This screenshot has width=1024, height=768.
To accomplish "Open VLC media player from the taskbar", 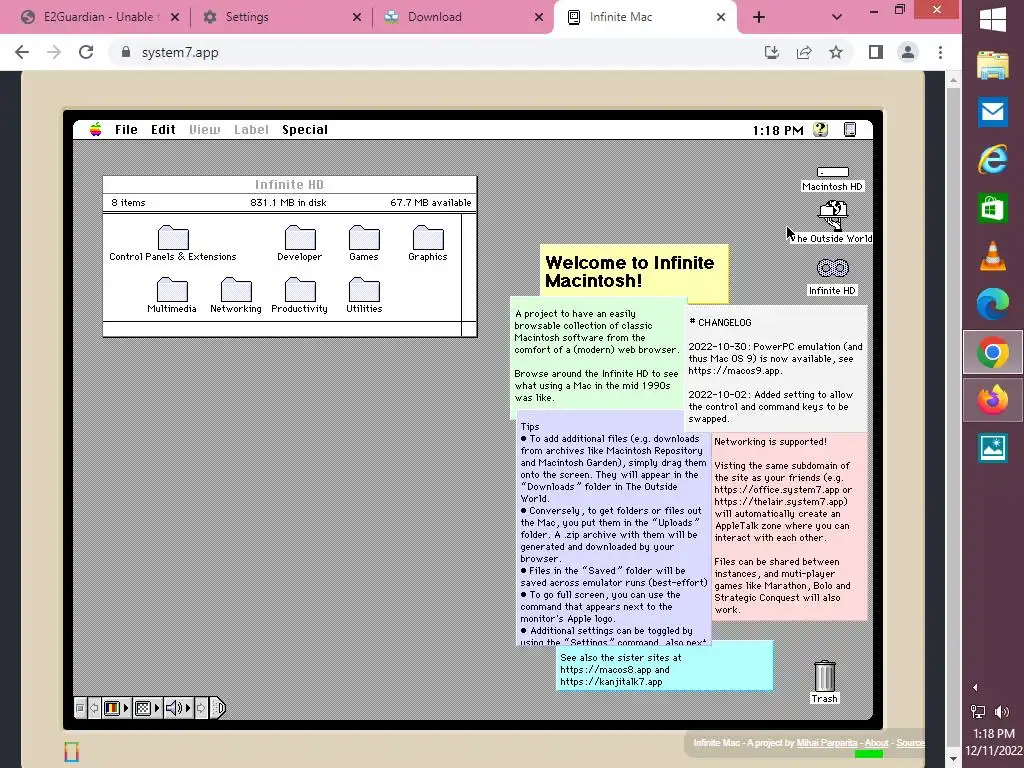I will point(993,256).
